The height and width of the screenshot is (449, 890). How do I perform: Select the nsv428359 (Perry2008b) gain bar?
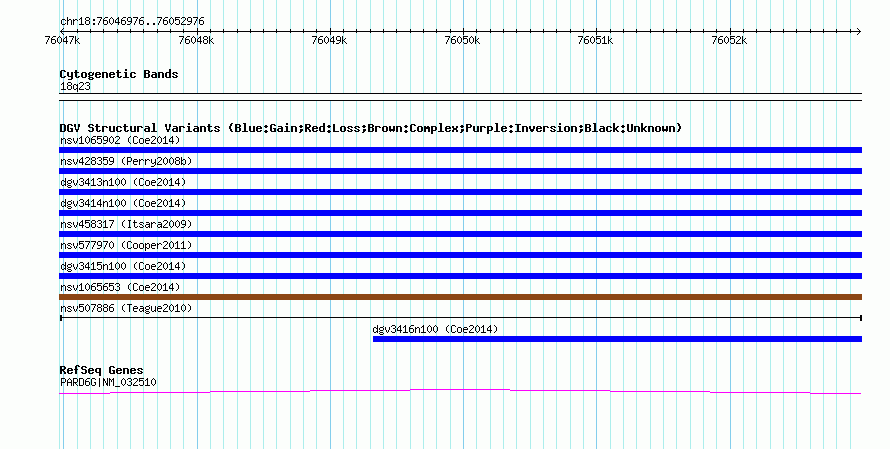coord(460,171)
